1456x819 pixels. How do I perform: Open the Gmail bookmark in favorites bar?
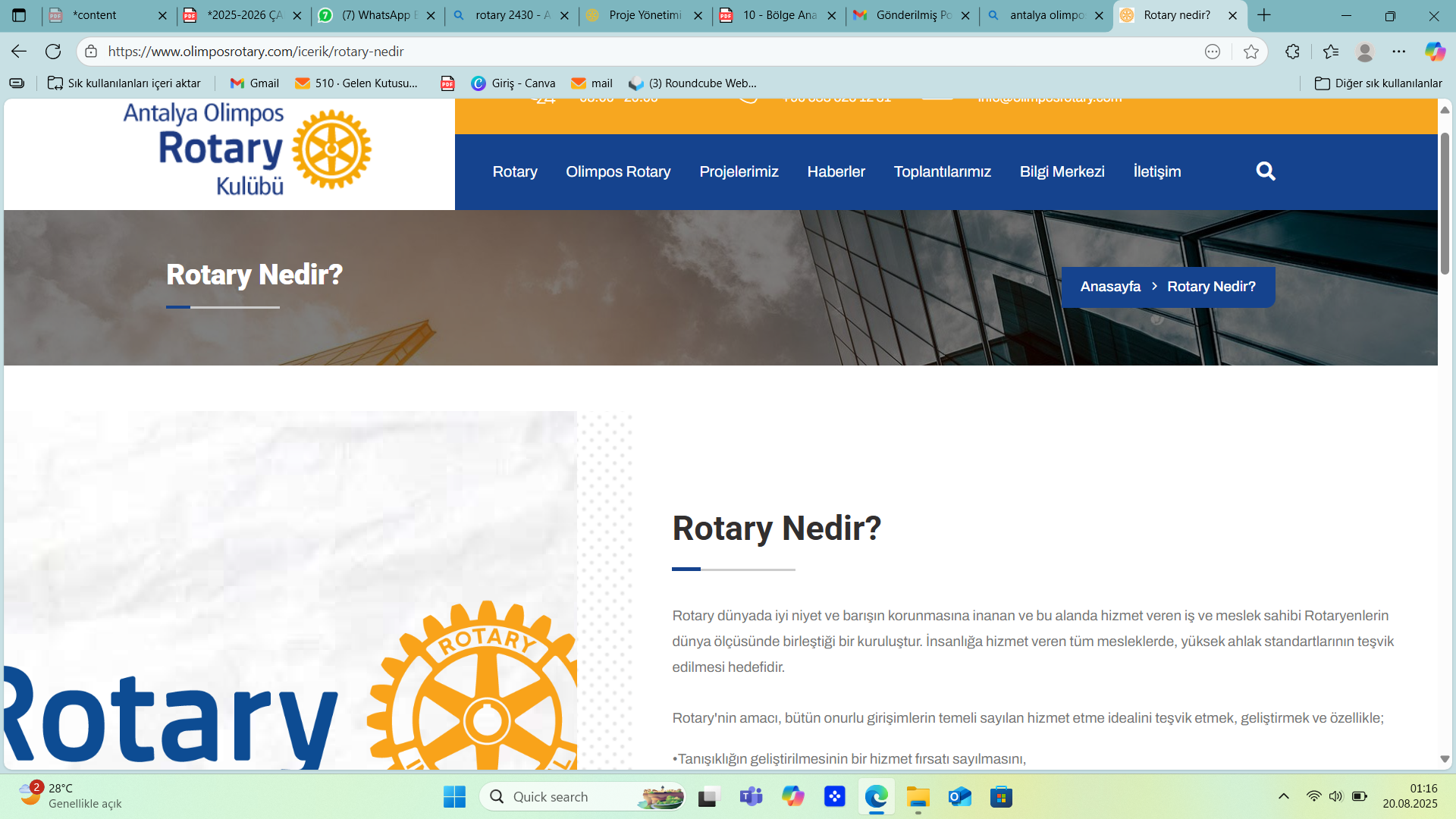(x=255, y=83)
